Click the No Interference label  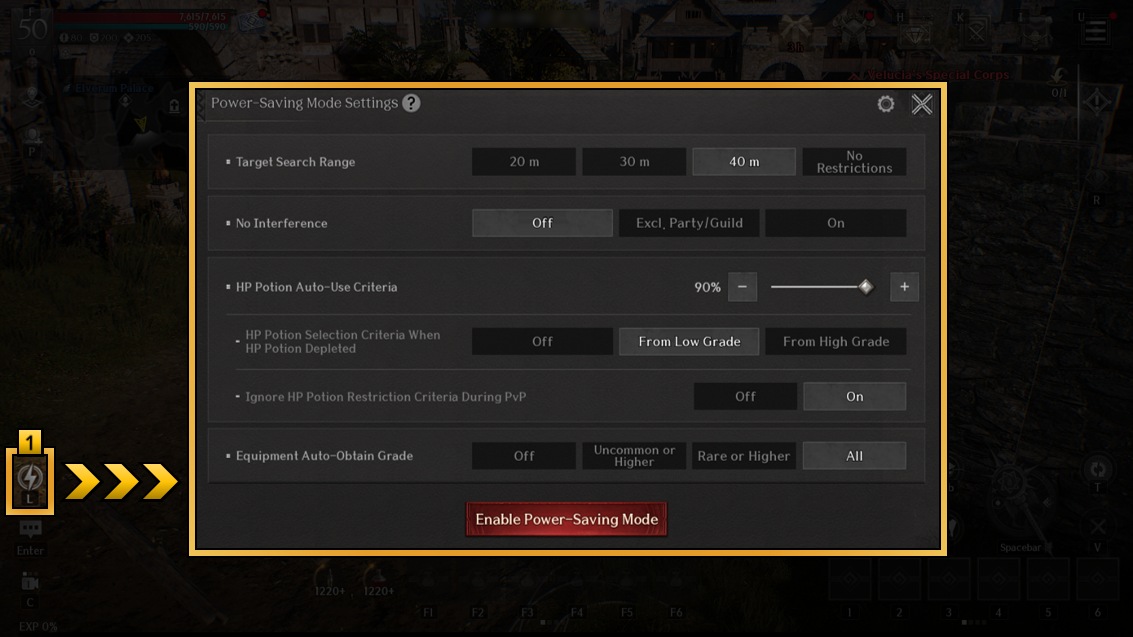coord(281,223)
